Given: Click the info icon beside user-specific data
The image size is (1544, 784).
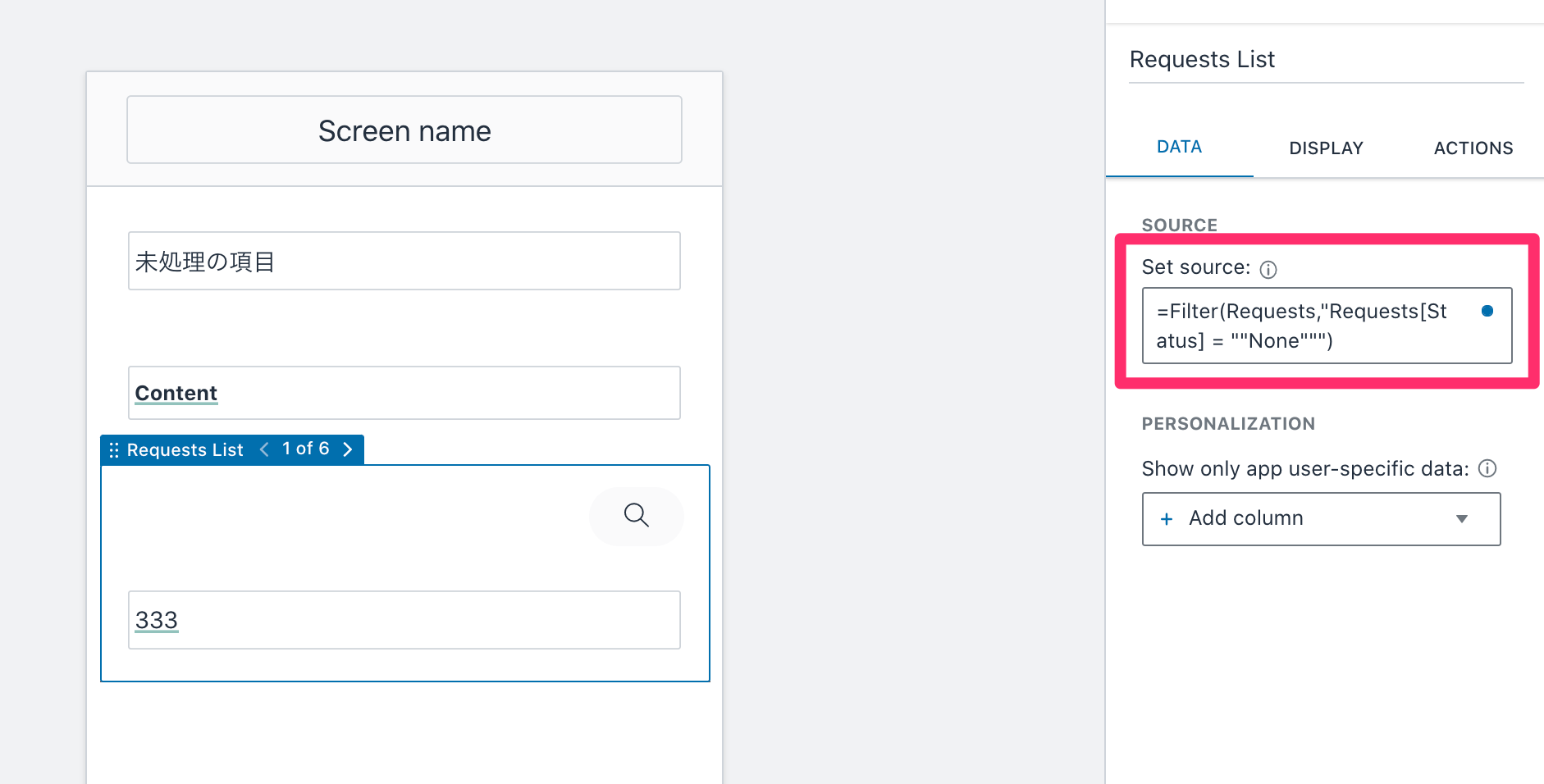Looking at the screenshot, I should [x=1489, y=468].
